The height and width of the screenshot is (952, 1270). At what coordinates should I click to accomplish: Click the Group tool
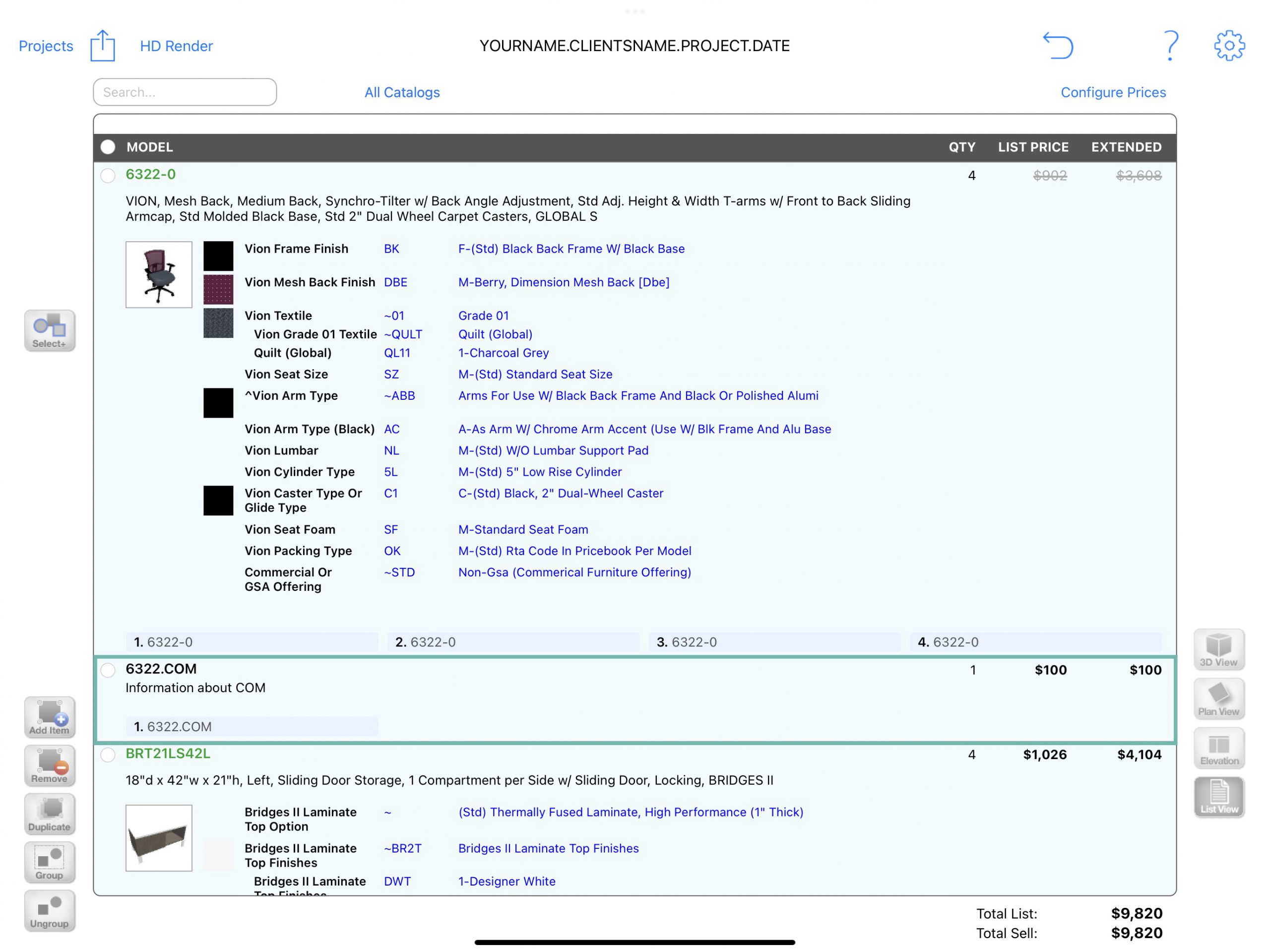pos(50,862)
